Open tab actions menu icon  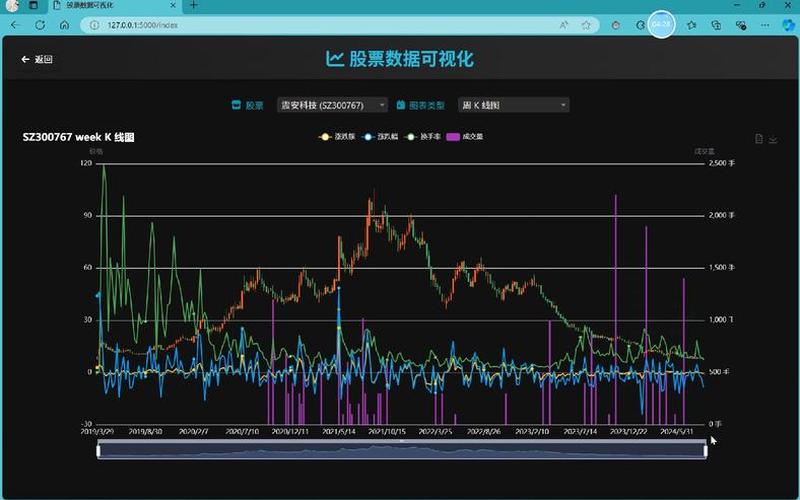click(x=33, y=6)
